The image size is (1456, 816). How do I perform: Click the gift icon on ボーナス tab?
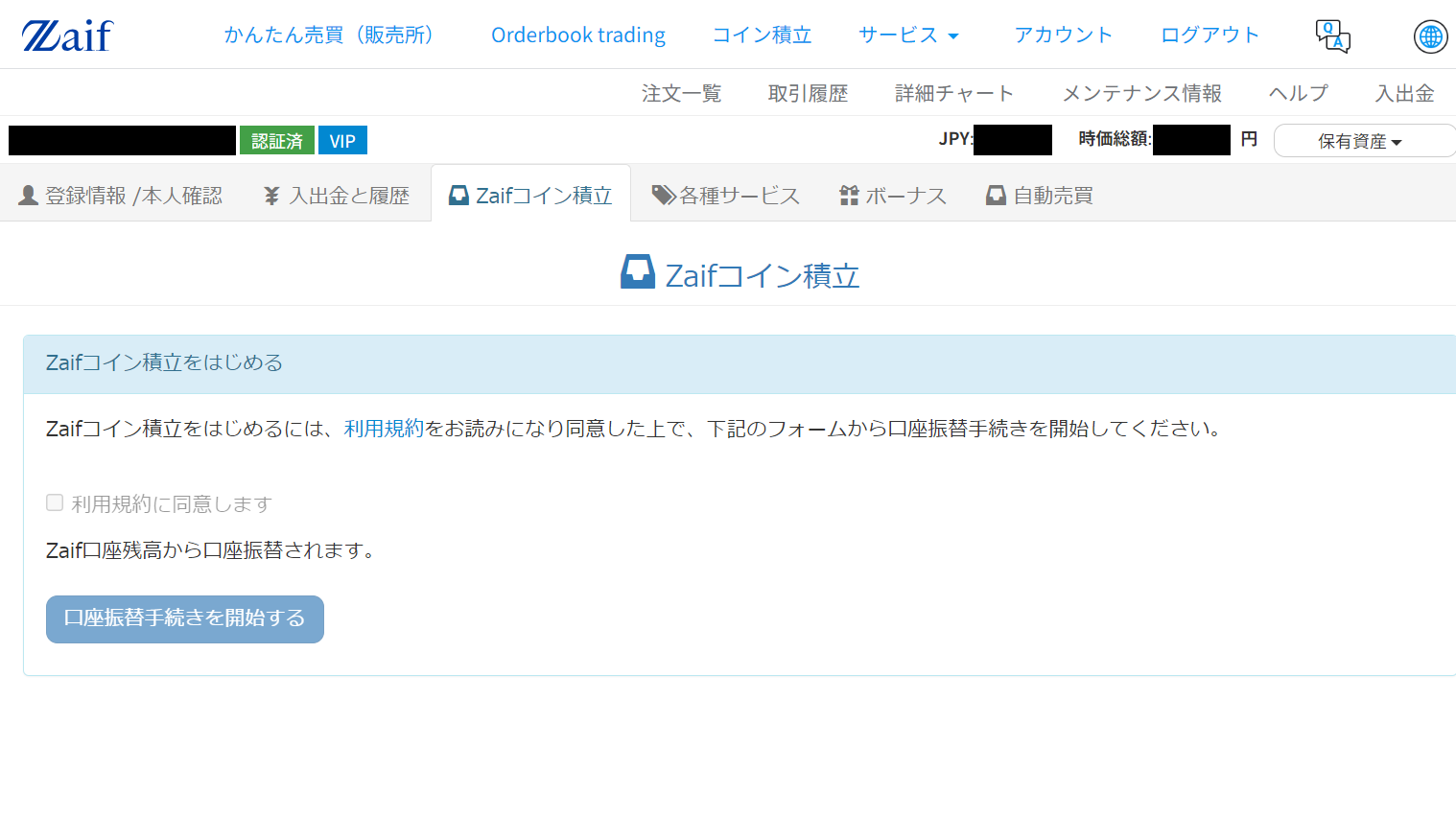point(849,196)
